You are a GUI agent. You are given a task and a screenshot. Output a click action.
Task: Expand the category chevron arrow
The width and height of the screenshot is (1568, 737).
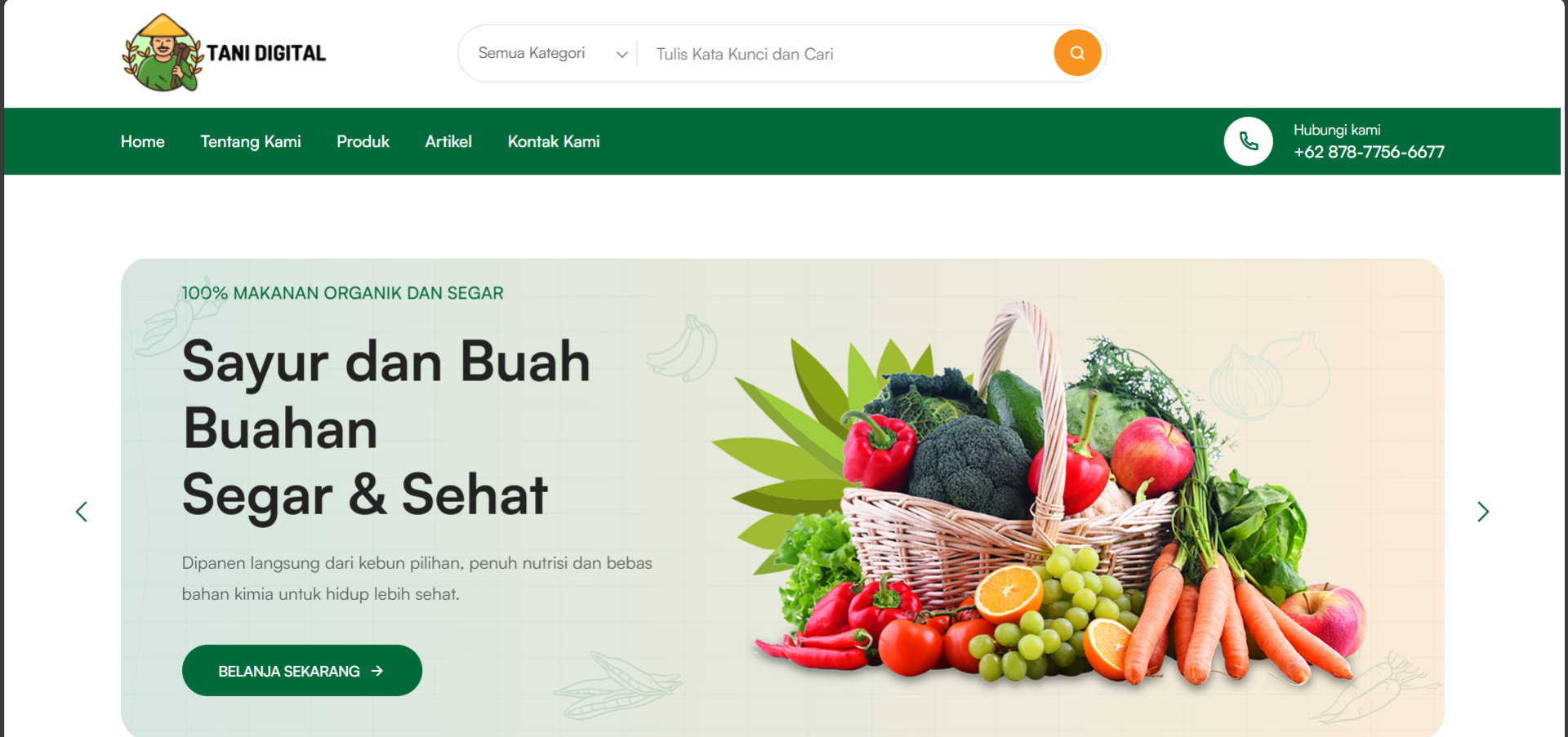pos(622,55)
